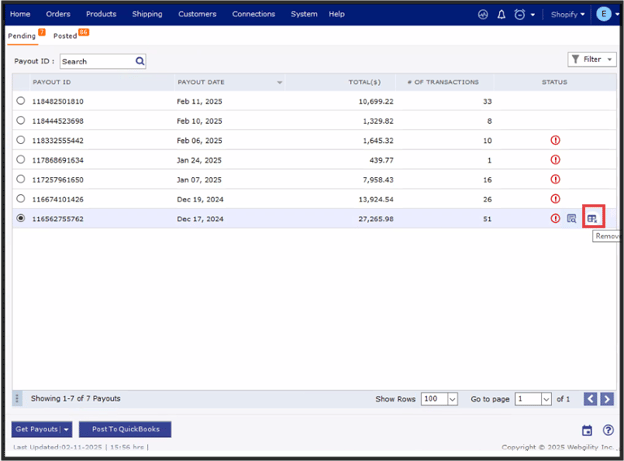The width and height of the screenshot is (624, 461).
Task: Click the calendar icon near the bottom right
Action: pyautogui.click(x=587, y=430)
